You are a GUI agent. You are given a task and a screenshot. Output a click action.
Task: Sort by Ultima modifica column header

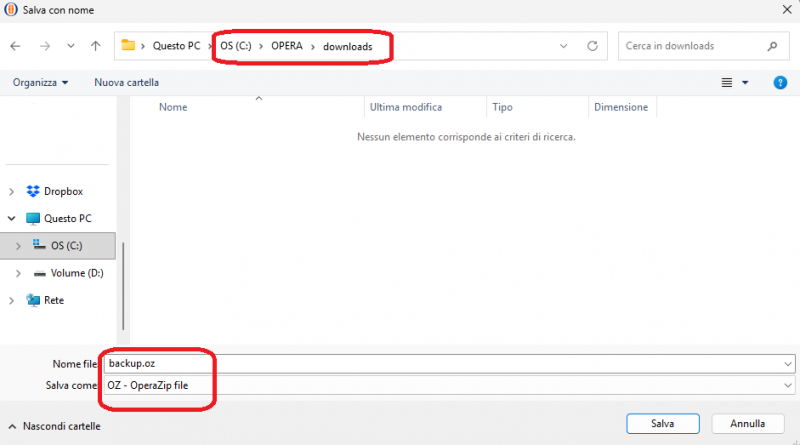406,107
